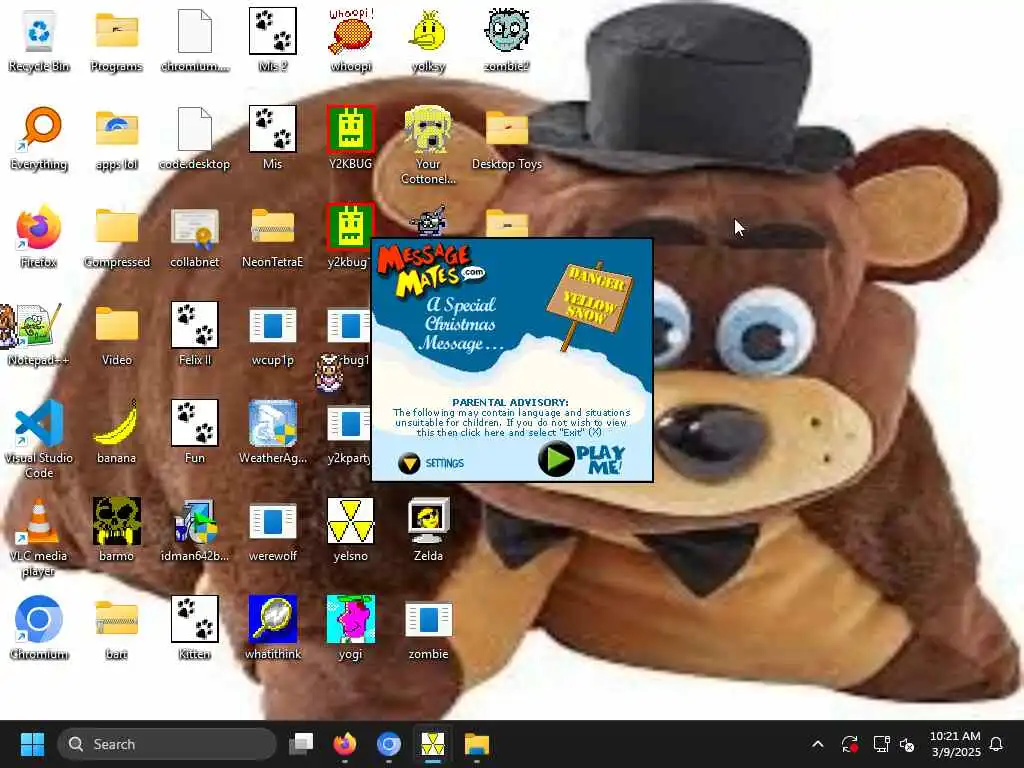Open the Windows Start menu
Screen dimensions: 1024x768
pos(32,744)
